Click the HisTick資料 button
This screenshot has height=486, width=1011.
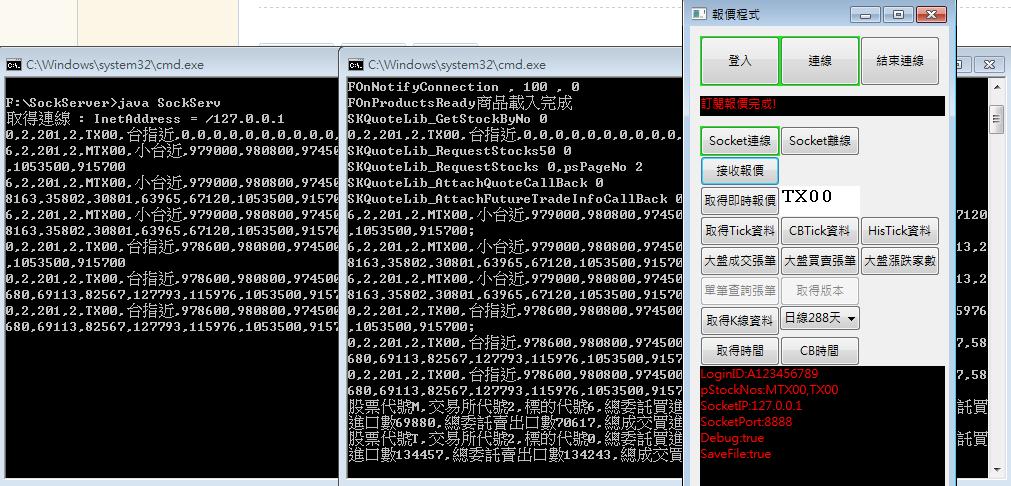coord(899,231)
